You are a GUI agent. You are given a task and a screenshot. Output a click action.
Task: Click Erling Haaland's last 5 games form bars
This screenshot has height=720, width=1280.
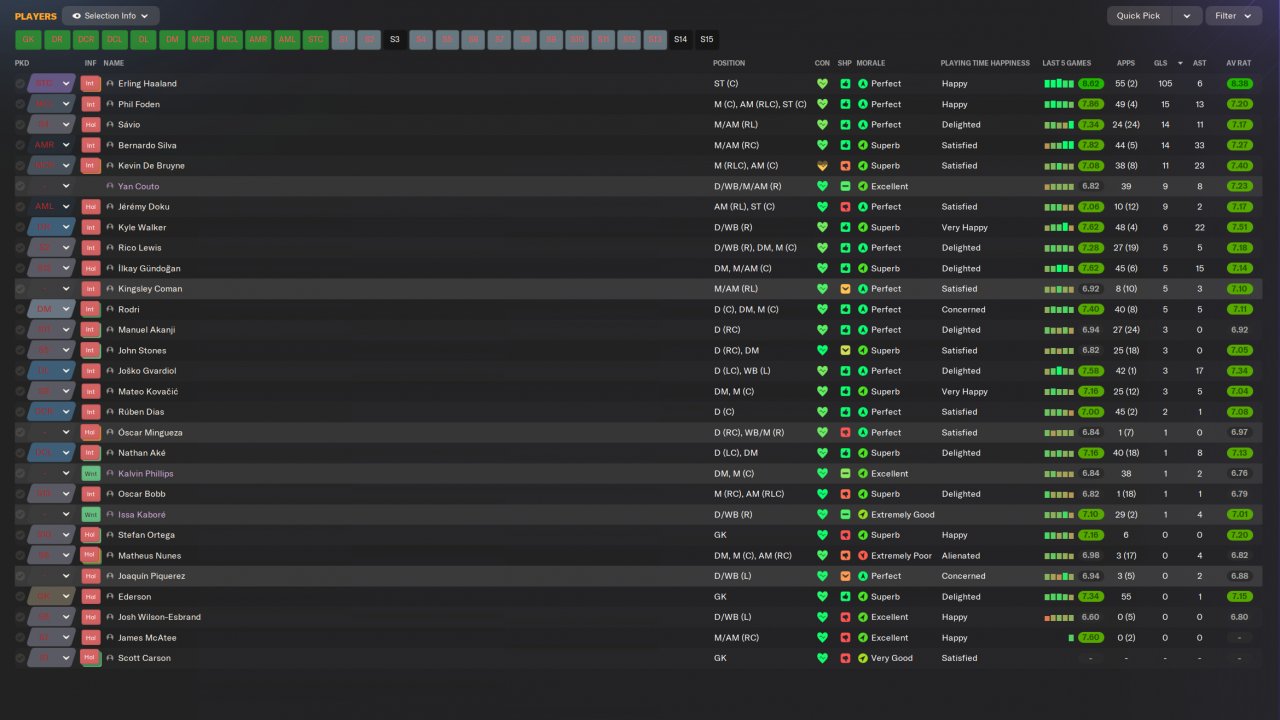(1058, 84)
